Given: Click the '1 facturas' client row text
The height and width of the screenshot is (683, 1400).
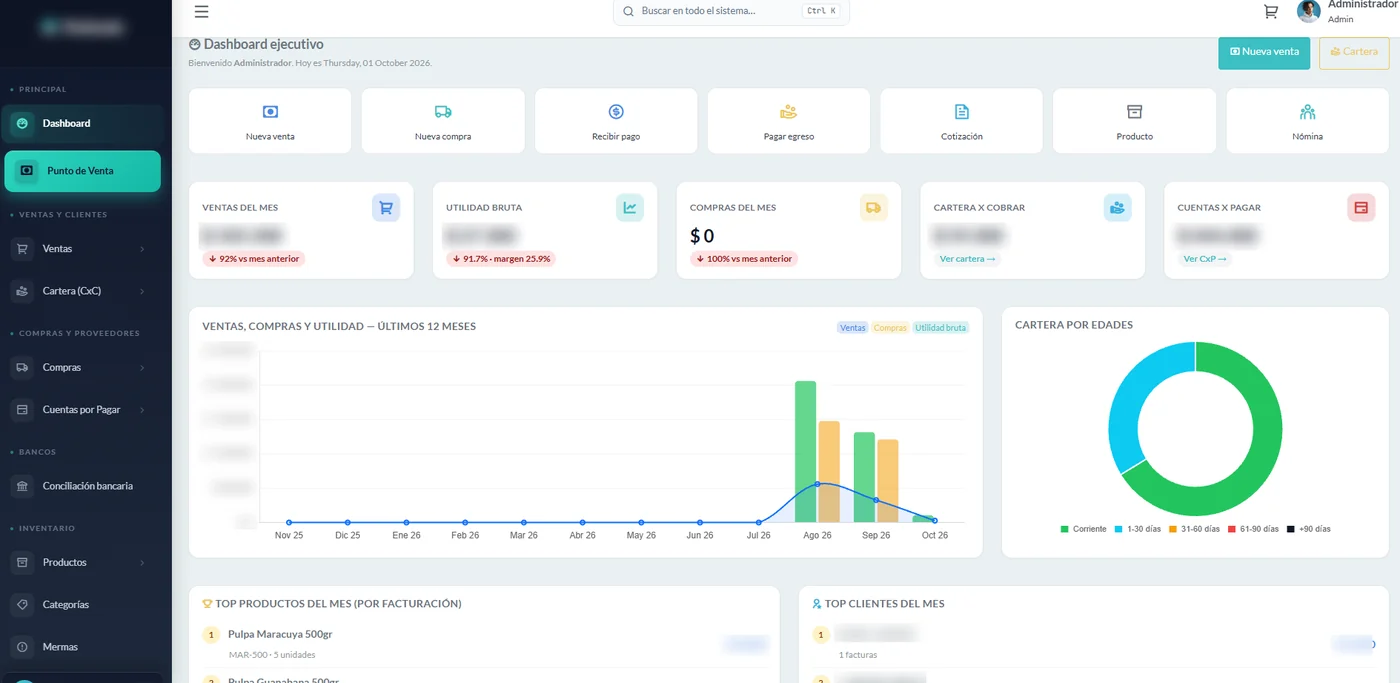Looking at the screenshot, I should tap(858, 655).
